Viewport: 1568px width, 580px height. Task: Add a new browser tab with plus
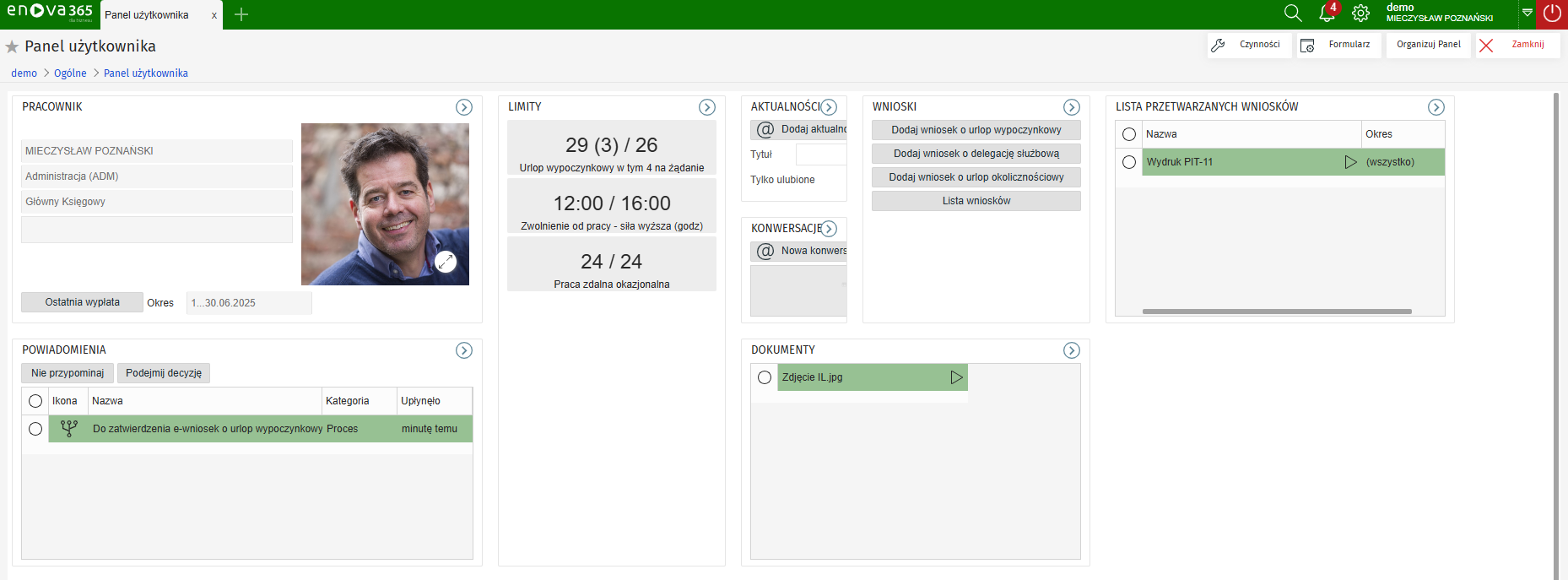[241, 14]
